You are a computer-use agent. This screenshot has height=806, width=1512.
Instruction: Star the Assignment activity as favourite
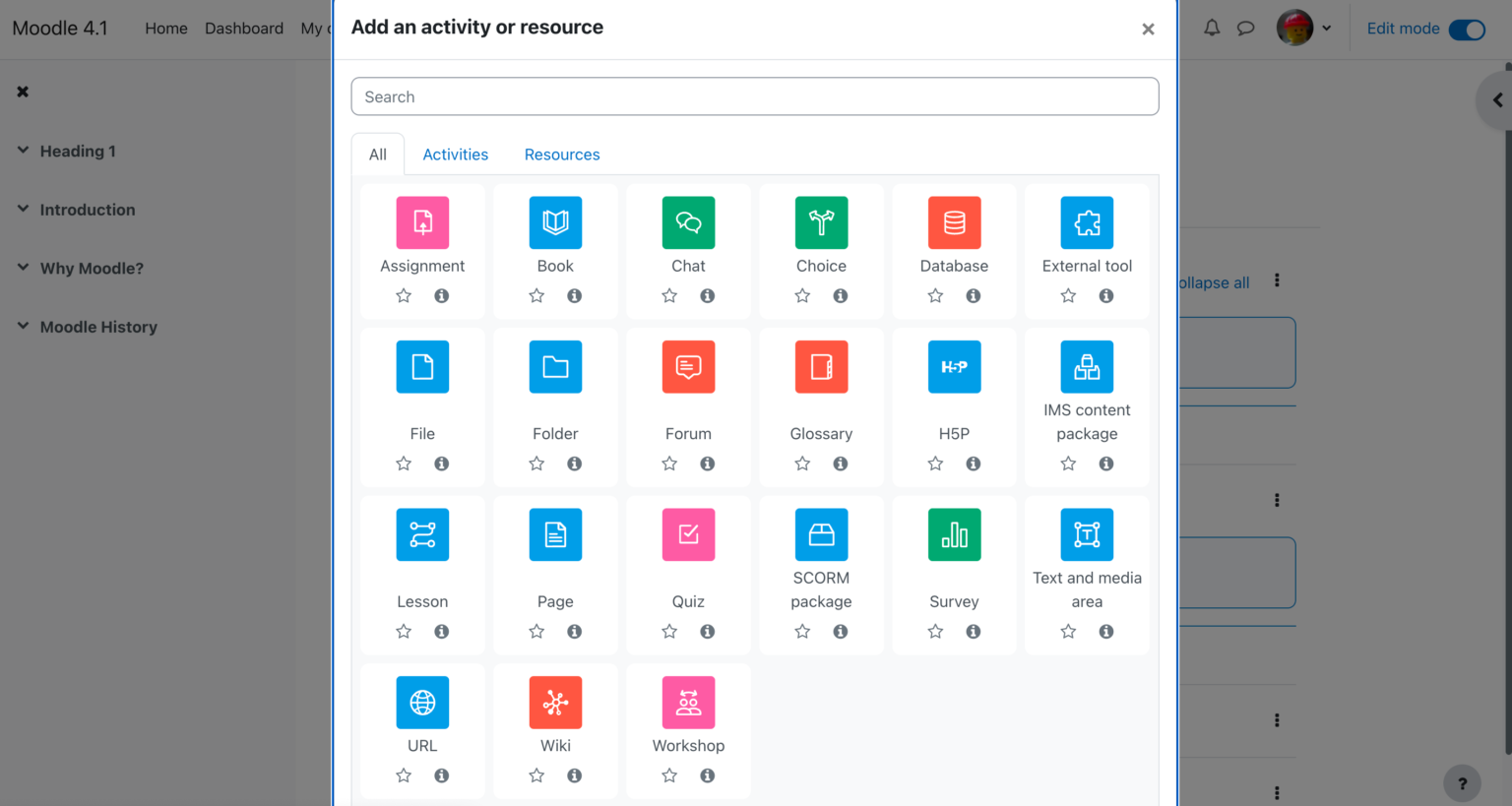tap(404, 295)
